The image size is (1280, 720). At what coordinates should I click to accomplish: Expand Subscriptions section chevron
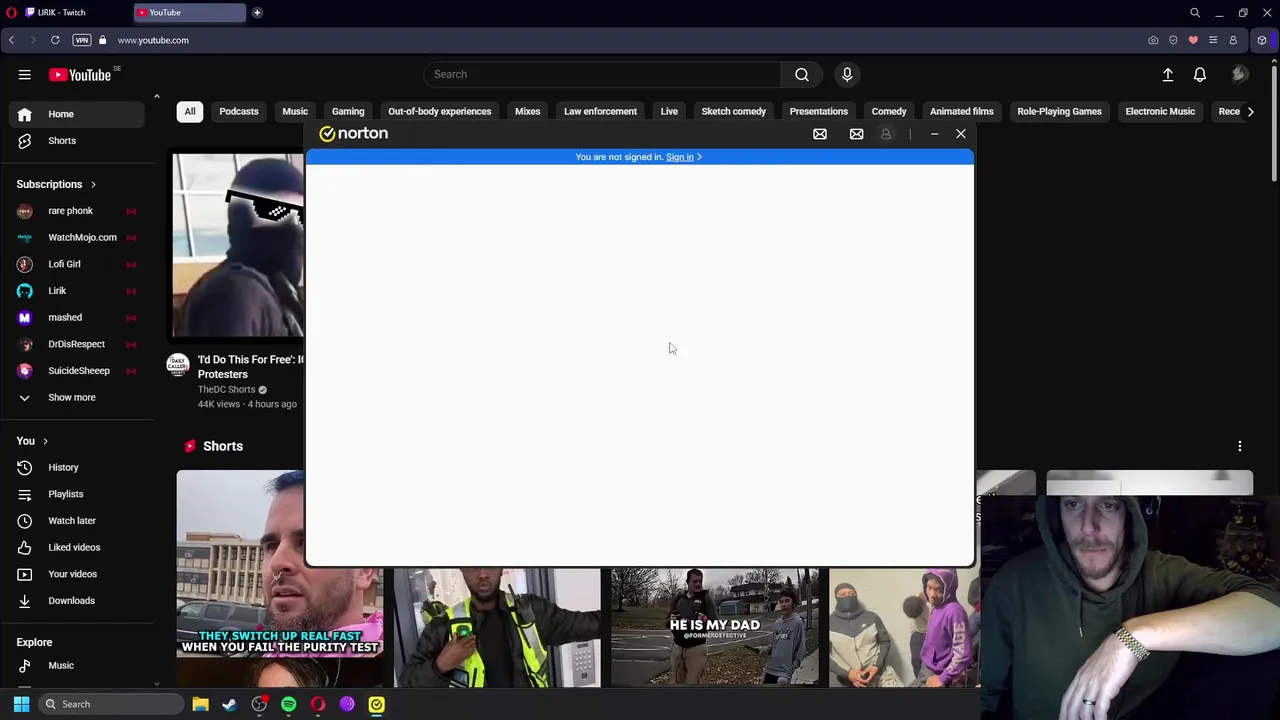click(93, 184)
